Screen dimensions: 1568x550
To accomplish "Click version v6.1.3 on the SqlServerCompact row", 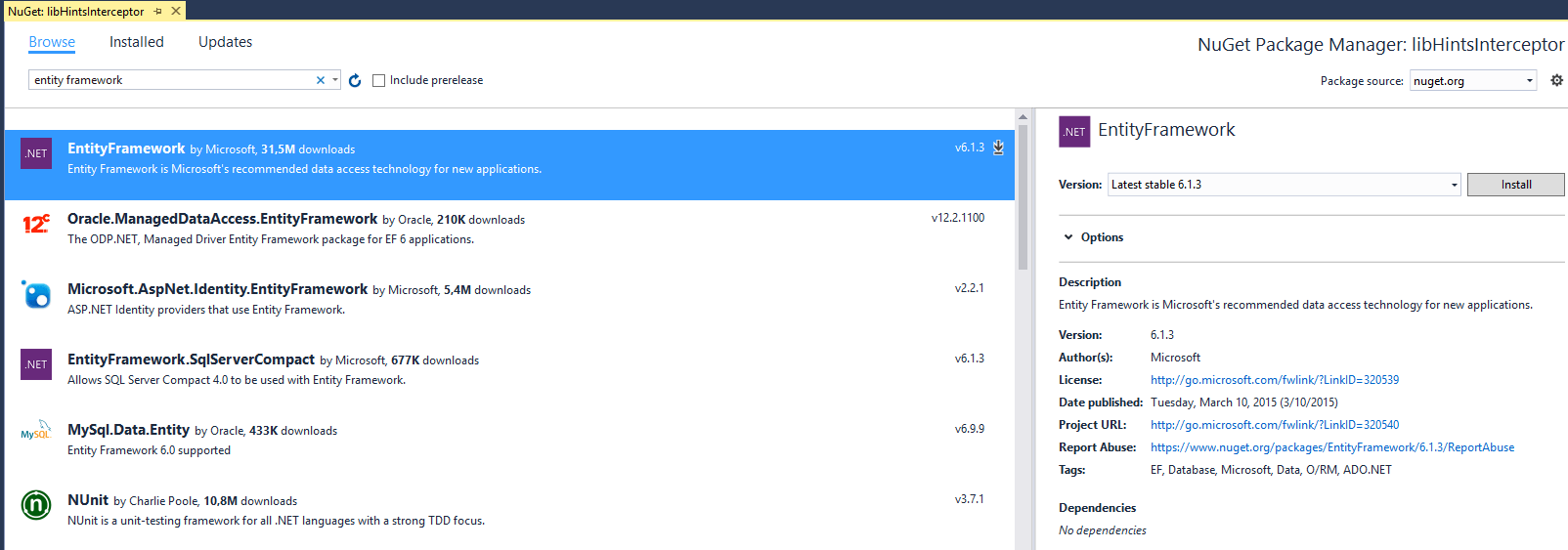I will pyautogui.click(x=970, y=359).
